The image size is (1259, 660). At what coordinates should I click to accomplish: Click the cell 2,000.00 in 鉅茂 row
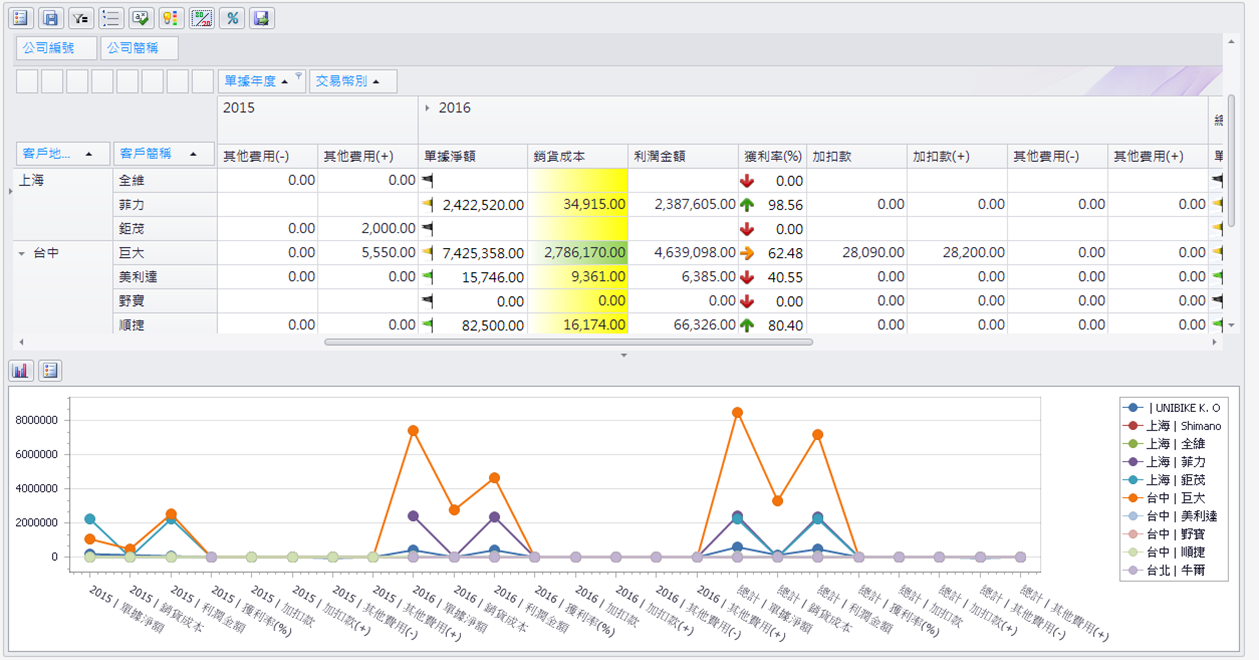tap(368, 228)
